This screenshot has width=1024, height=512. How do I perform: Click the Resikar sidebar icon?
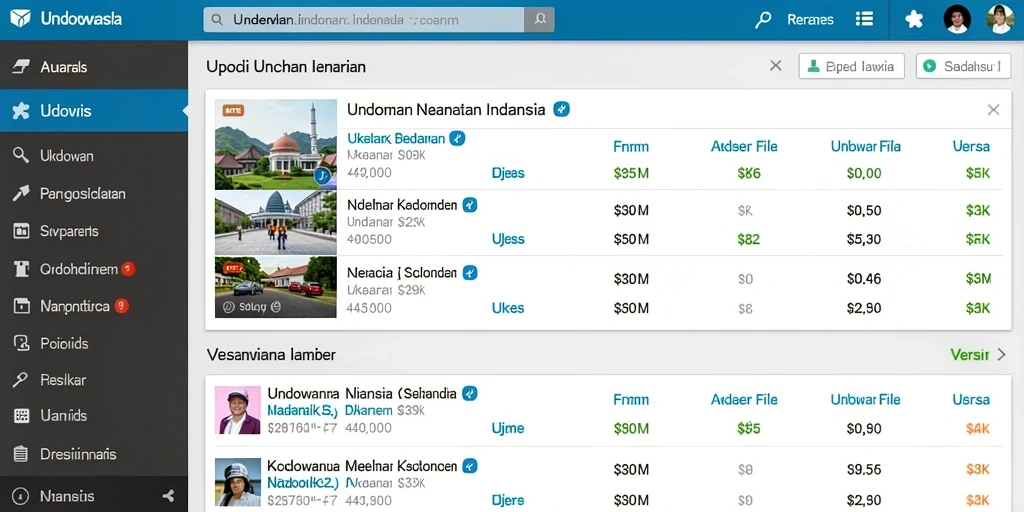point(21,379)
